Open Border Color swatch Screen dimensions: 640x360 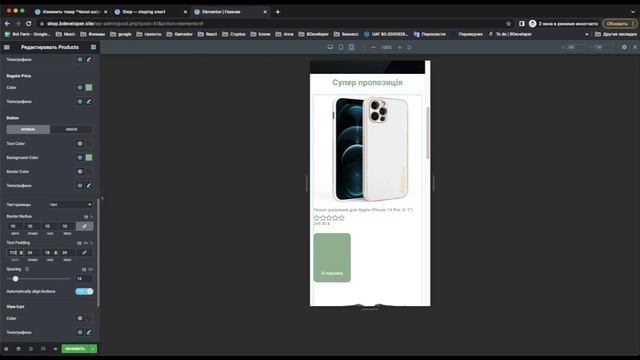pos(89,171)
